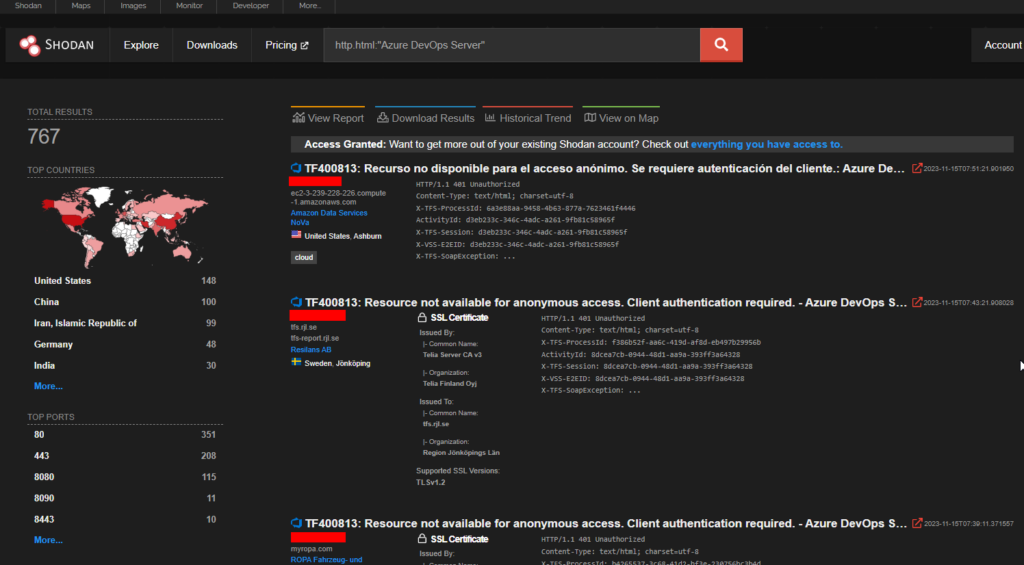The height and width of the screenshot is (565, 1024).
Task: Click the SSL Certificate lock icon in myropa.com result
Action: point(422,539)
